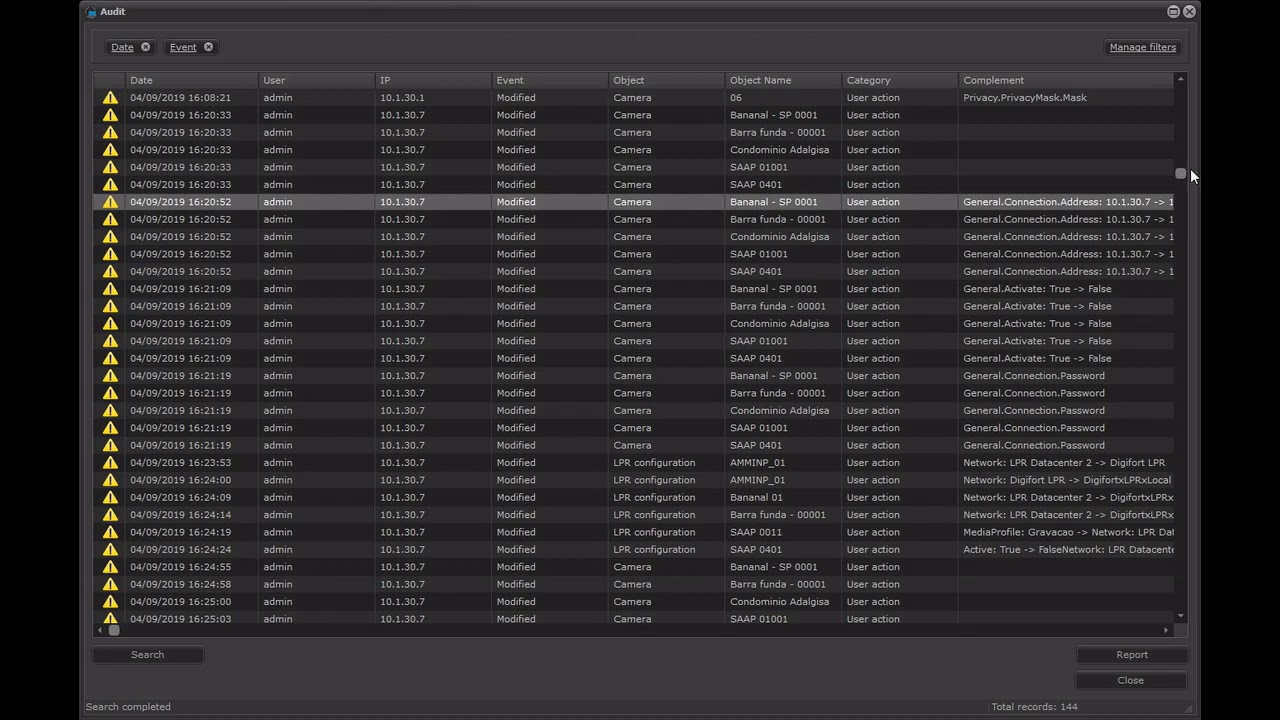Click the Audit window app icon in title bar

91,12
